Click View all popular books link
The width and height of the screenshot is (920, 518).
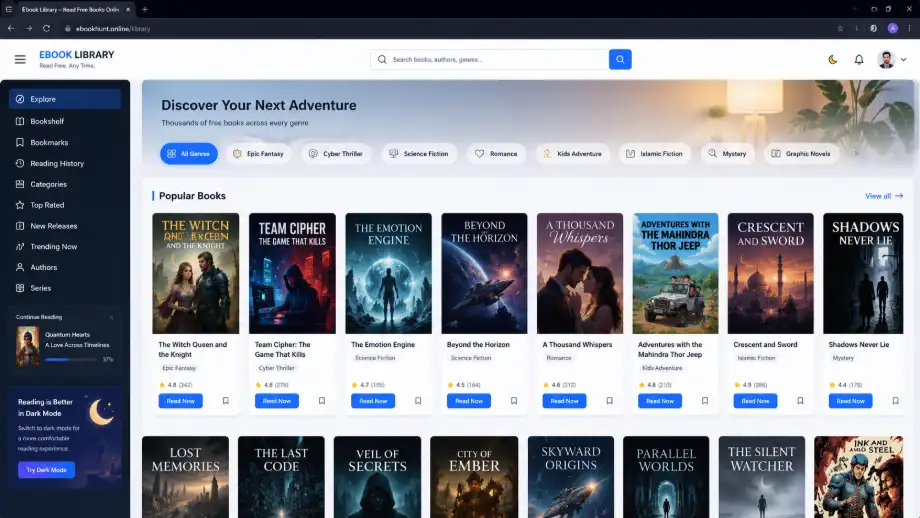[x=884, y=196]
